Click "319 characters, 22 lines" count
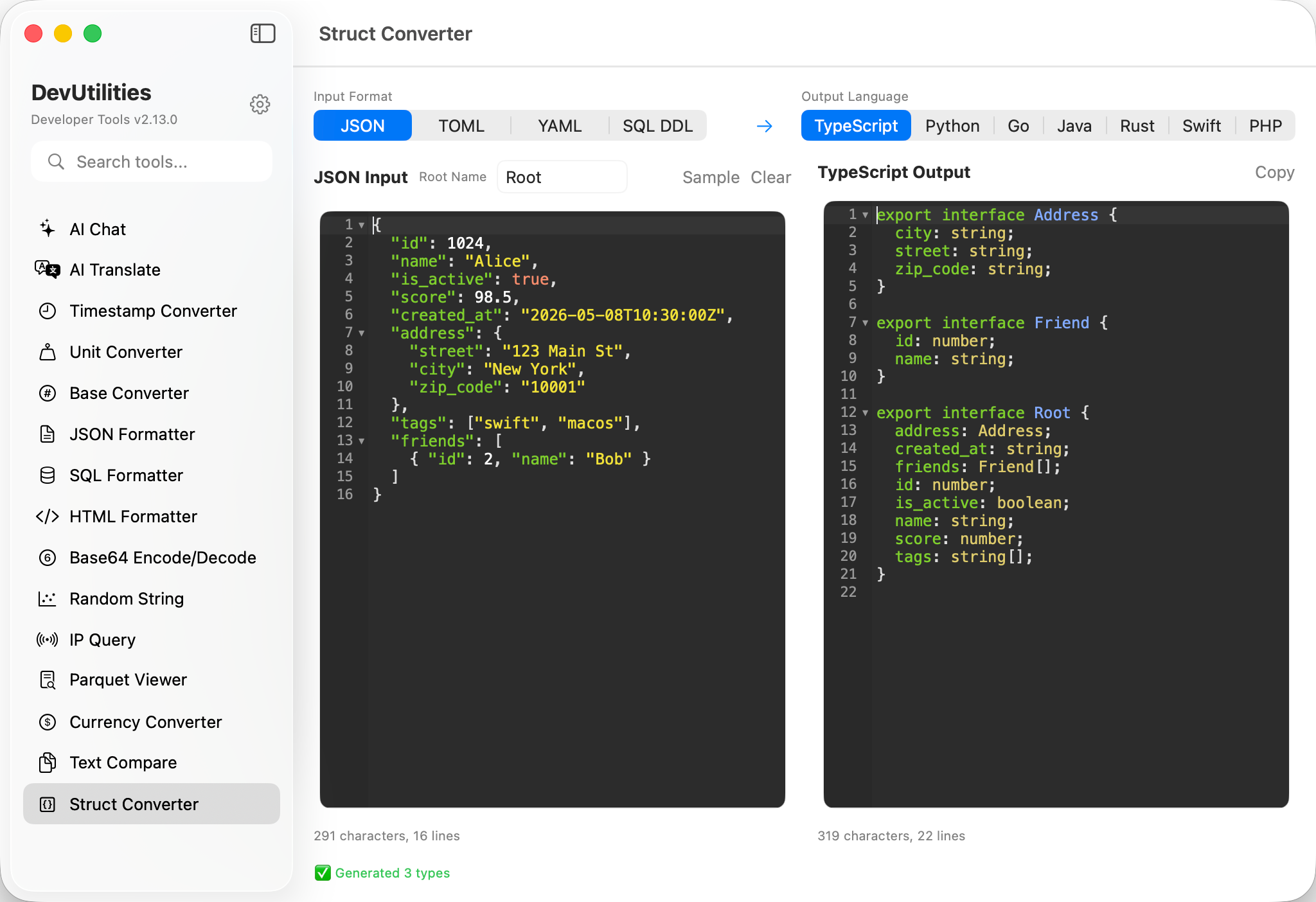The image size is (1316, 902). click(x=891, y=836)
